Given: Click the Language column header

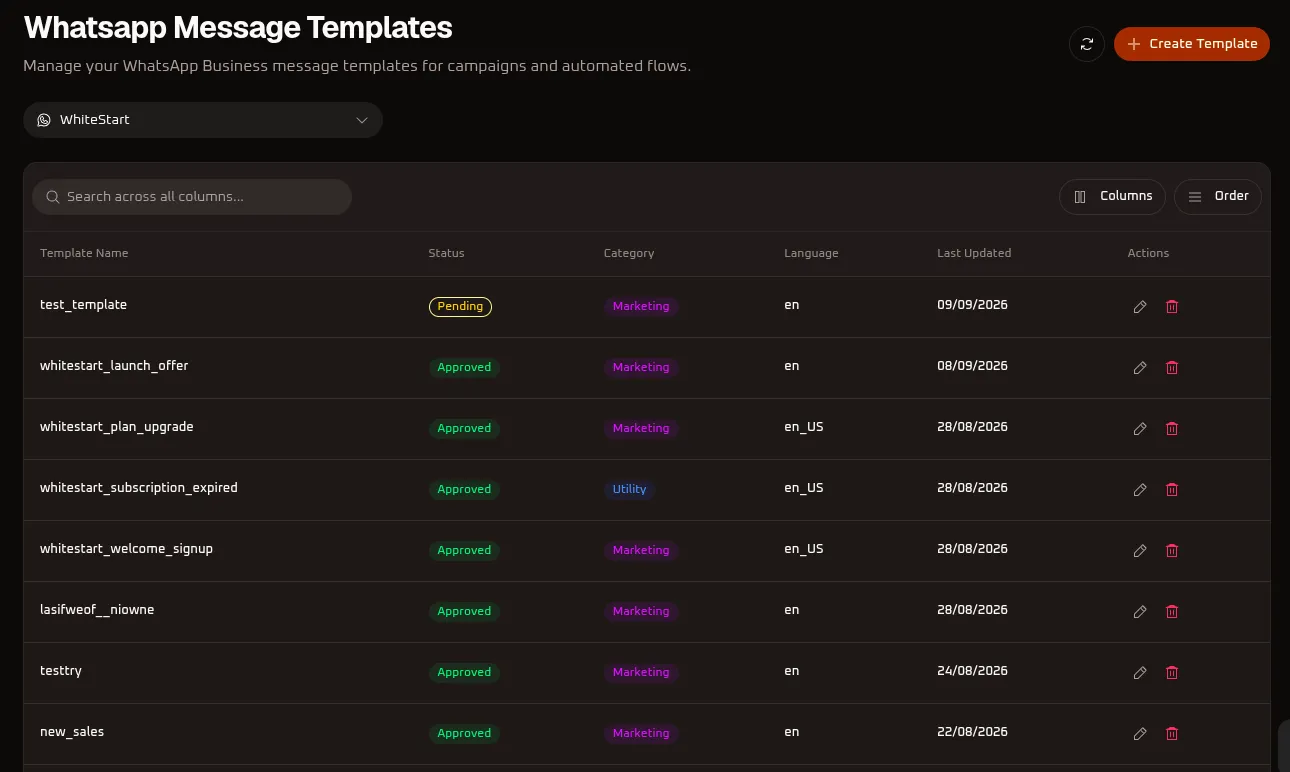Looking at the screenshot, I should point(811,253).
